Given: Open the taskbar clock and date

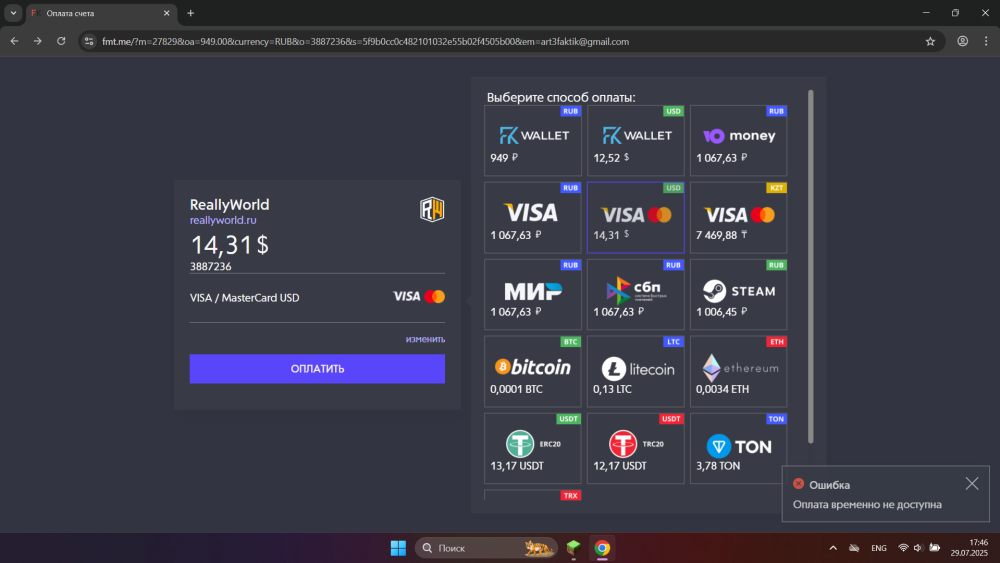Looking at the screenshot, I should [969, 548].
